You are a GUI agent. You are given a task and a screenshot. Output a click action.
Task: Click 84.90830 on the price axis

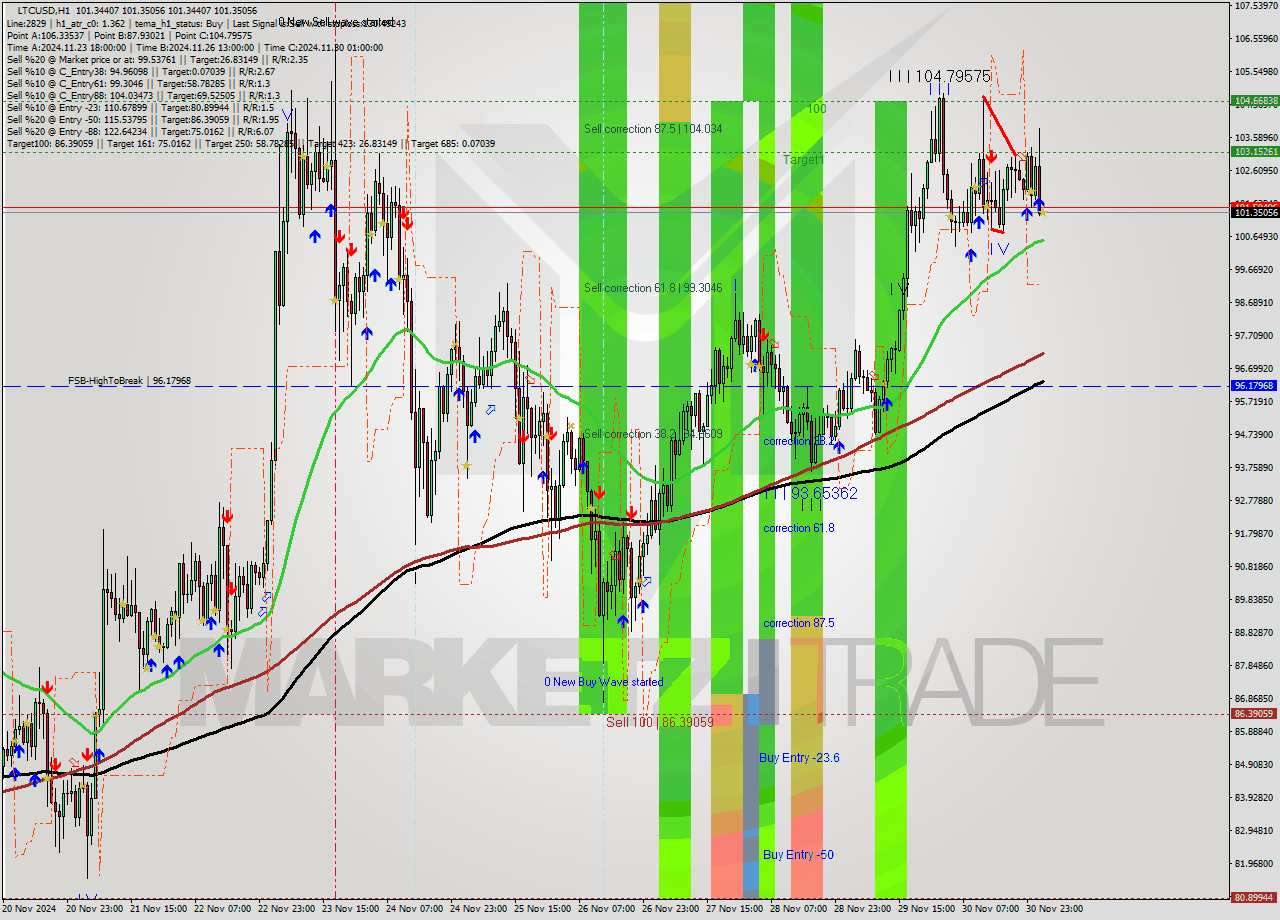tap(1255, 765)
